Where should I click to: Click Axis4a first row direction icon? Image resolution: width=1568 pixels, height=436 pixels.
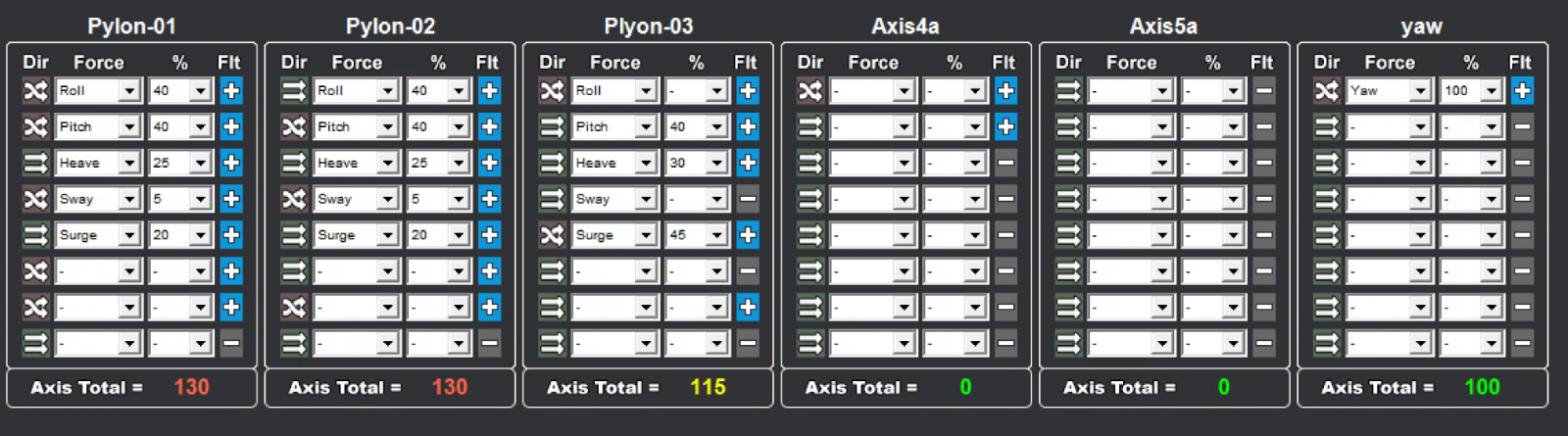click(x=809, y=91)
